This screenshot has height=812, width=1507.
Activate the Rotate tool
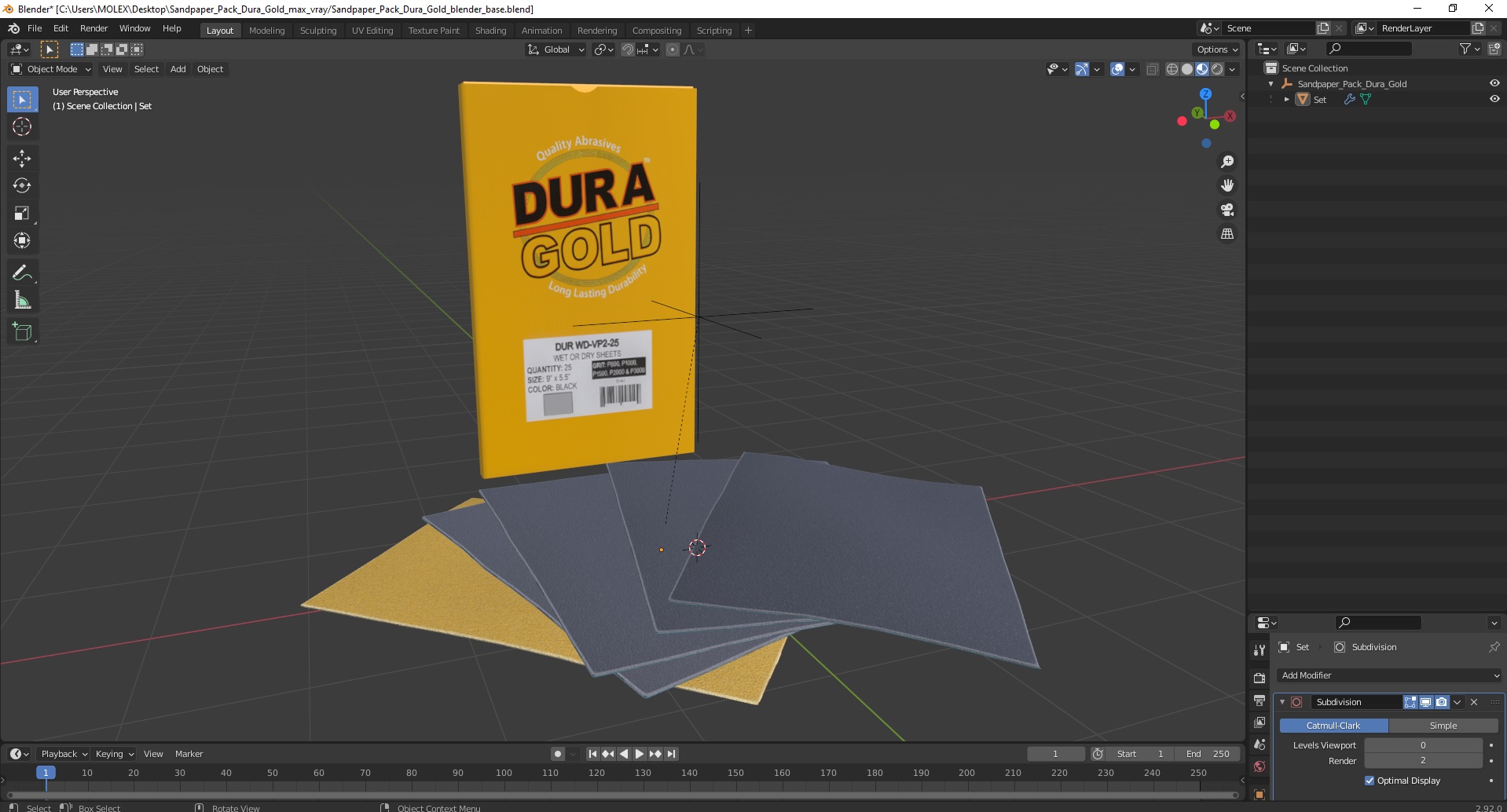click(22, 186)
